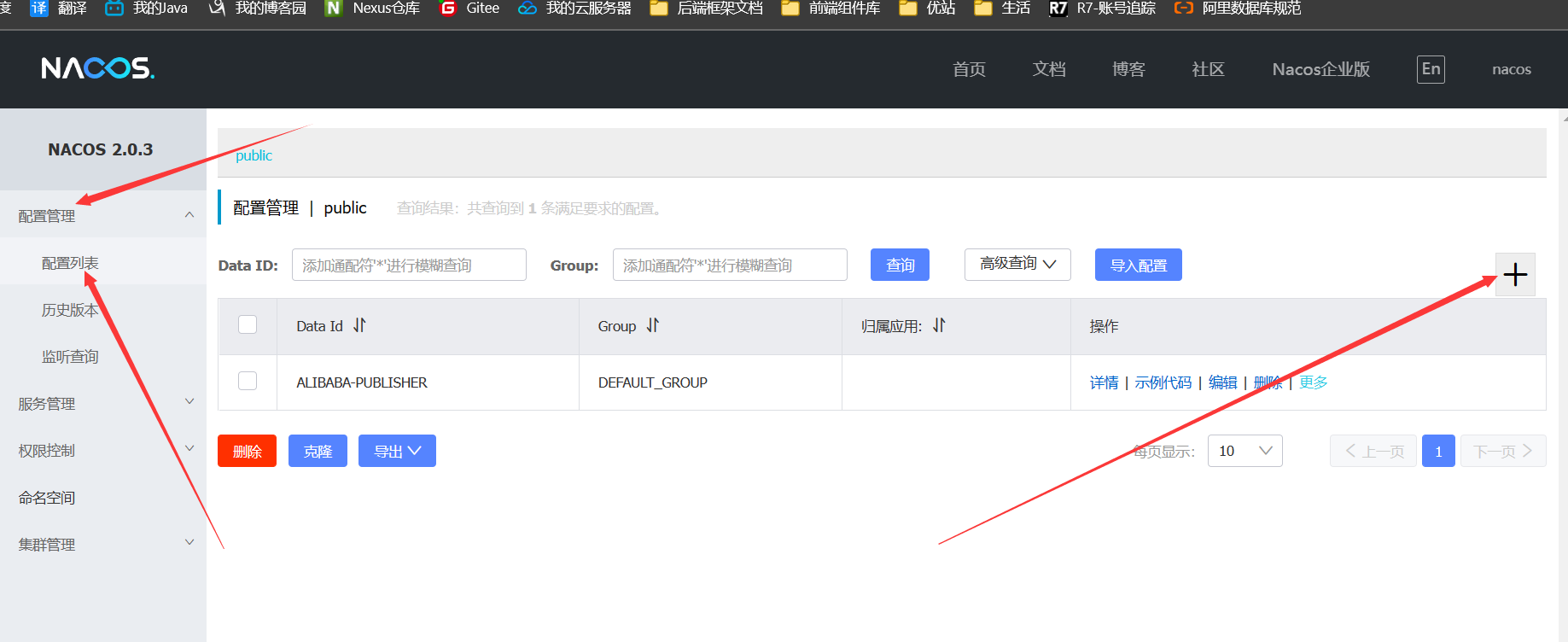Go to 社区 in top navigation
The width and height of the screenshot is (1568, 642).
(1208, 69)
